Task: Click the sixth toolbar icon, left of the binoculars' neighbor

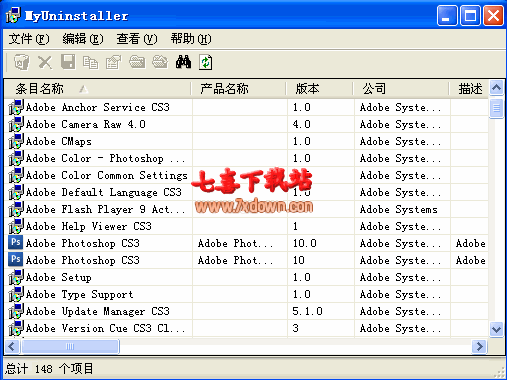Action: (x=137, y=62)
